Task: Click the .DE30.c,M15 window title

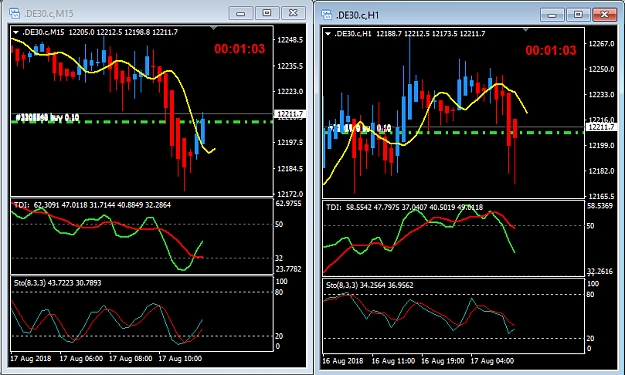Action: [x=49, y=14]
